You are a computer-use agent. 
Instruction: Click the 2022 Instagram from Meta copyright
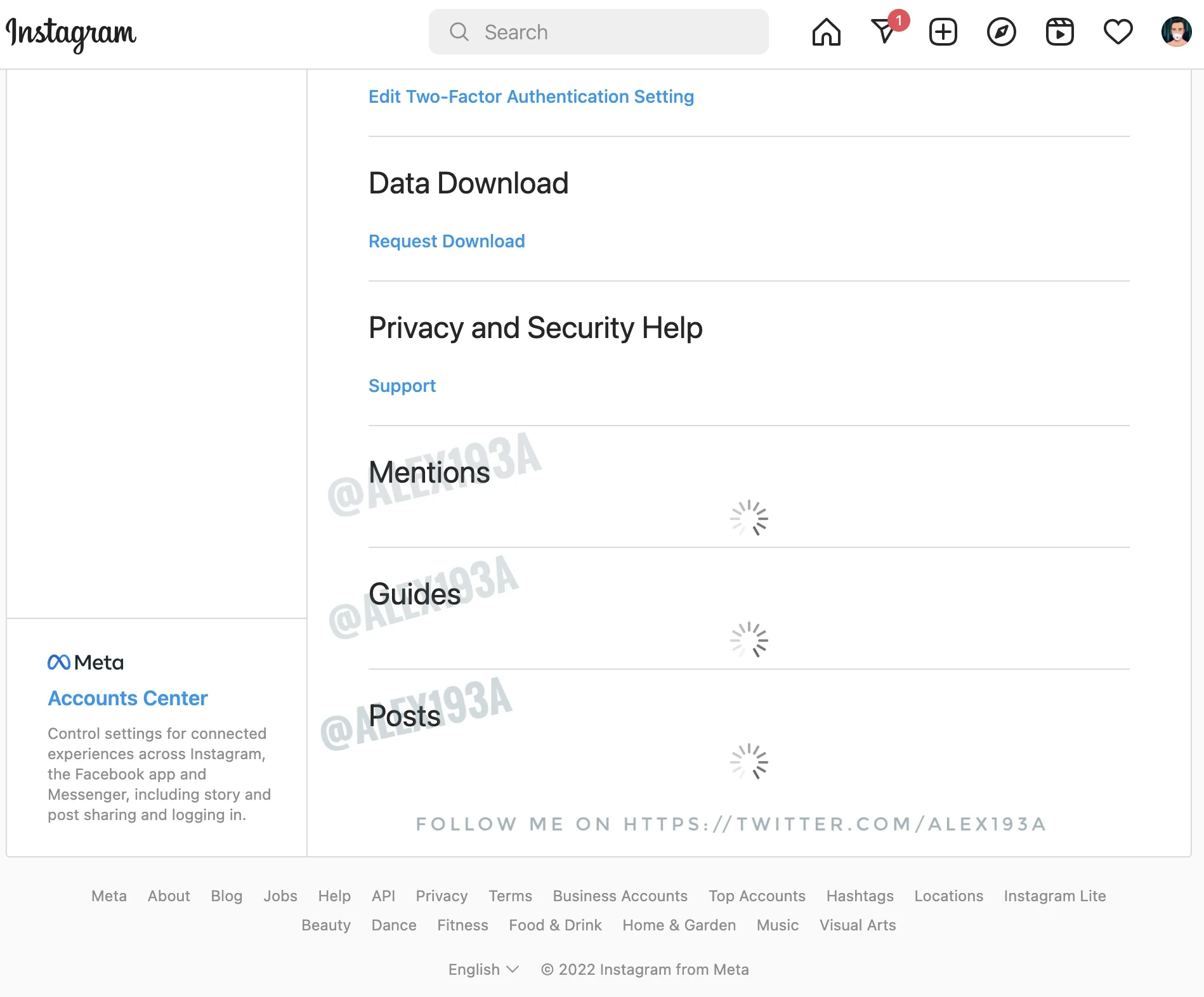click(x=645, y=969)
